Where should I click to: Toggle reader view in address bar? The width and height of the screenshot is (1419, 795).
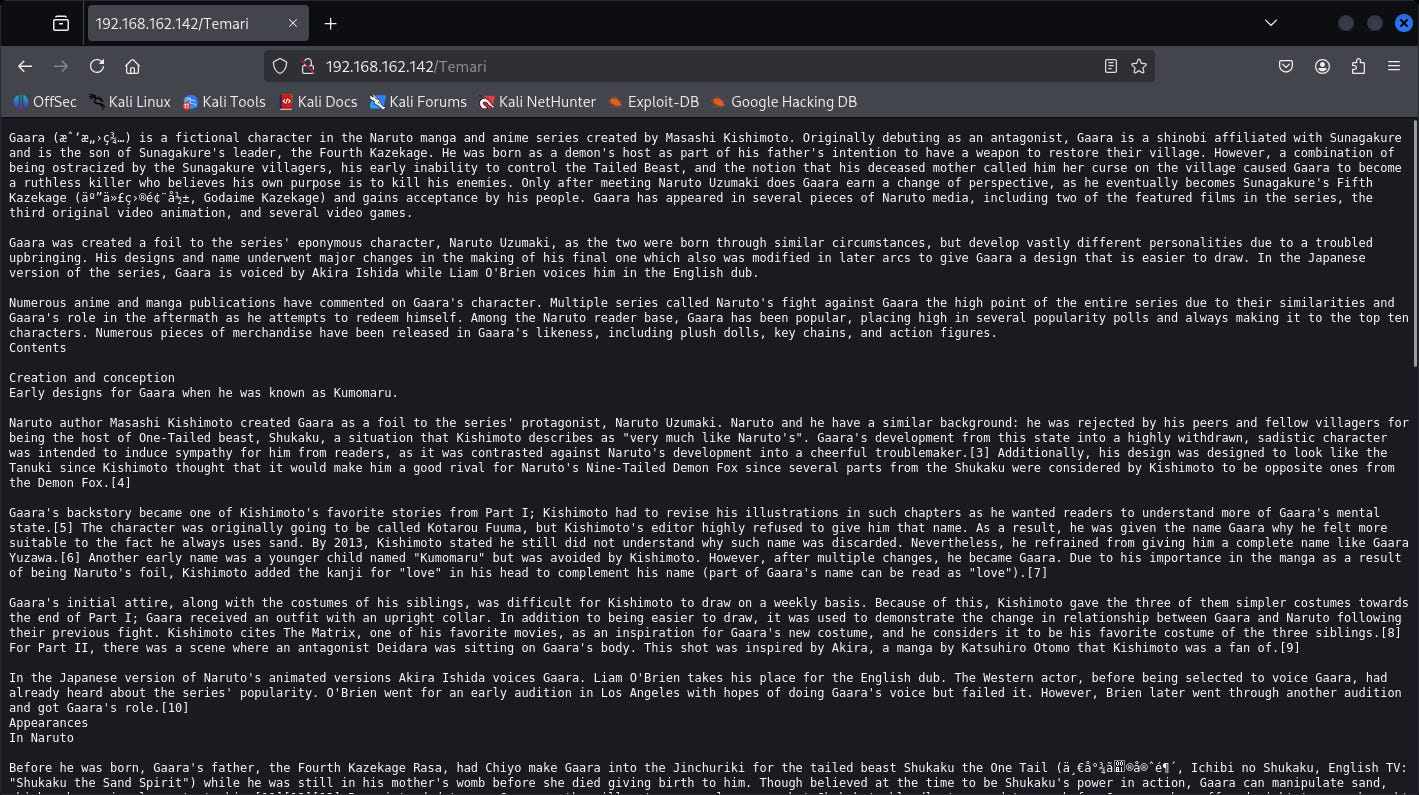[x=1110, y=66]
